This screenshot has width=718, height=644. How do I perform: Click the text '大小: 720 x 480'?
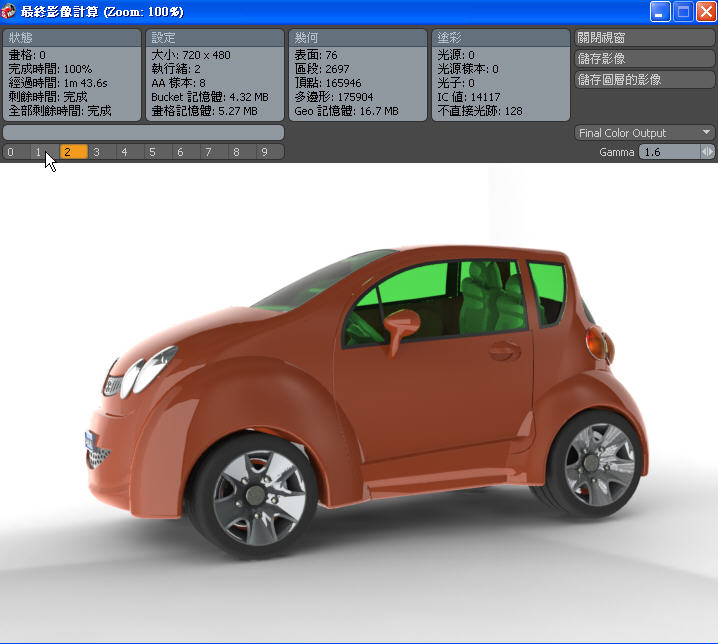pyautogui.click(x=191, y=55)
